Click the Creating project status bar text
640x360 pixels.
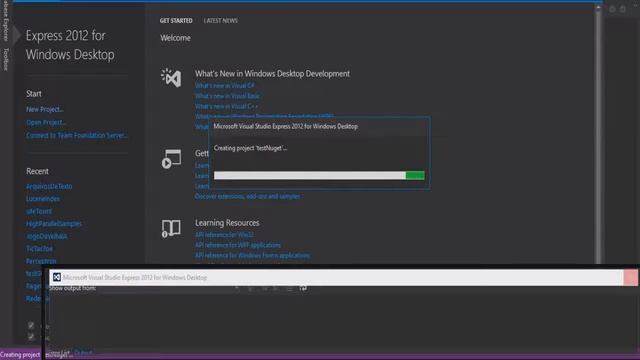[20, 355]
